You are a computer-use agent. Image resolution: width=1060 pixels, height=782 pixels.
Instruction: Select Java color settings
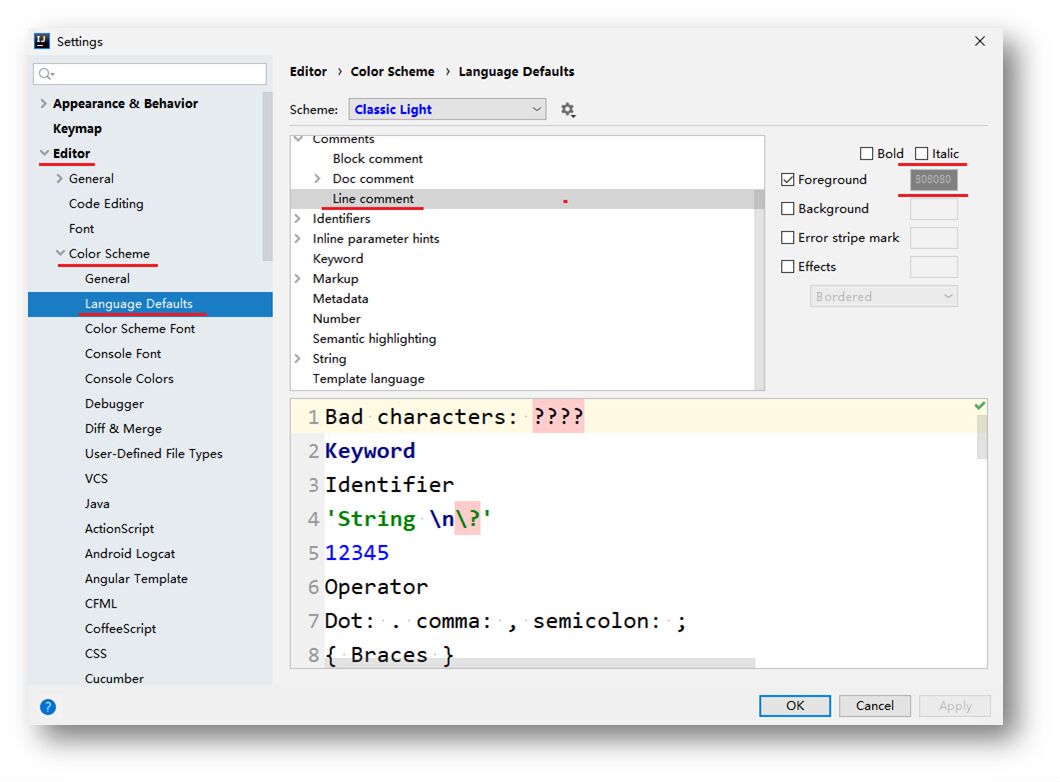pyautogui.click(x=97, y=504)
